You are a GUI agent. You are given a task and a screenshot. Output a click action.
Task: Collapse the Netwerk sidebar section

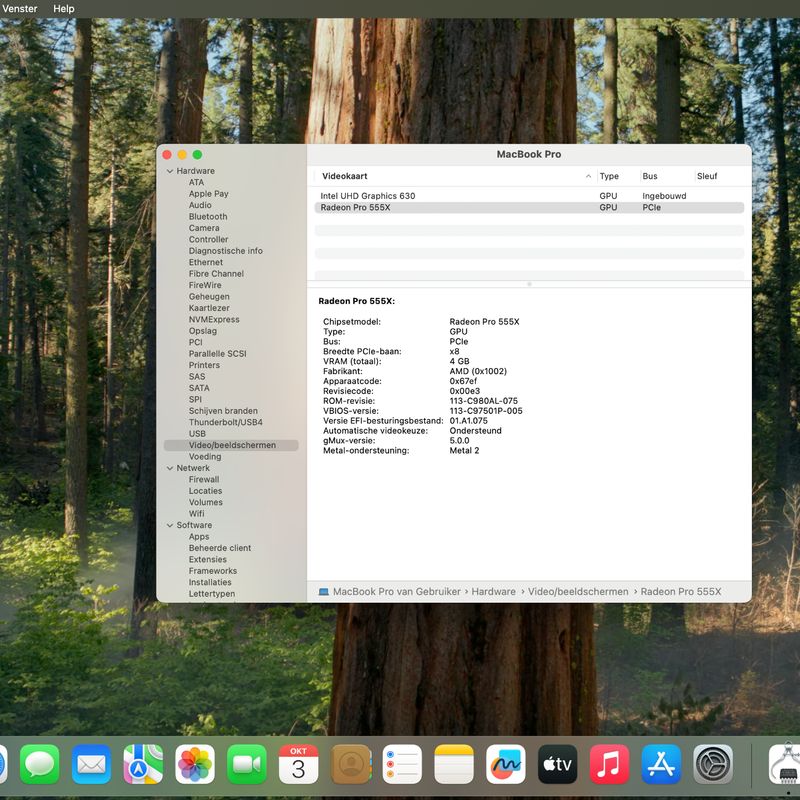(x=170, y=468)
